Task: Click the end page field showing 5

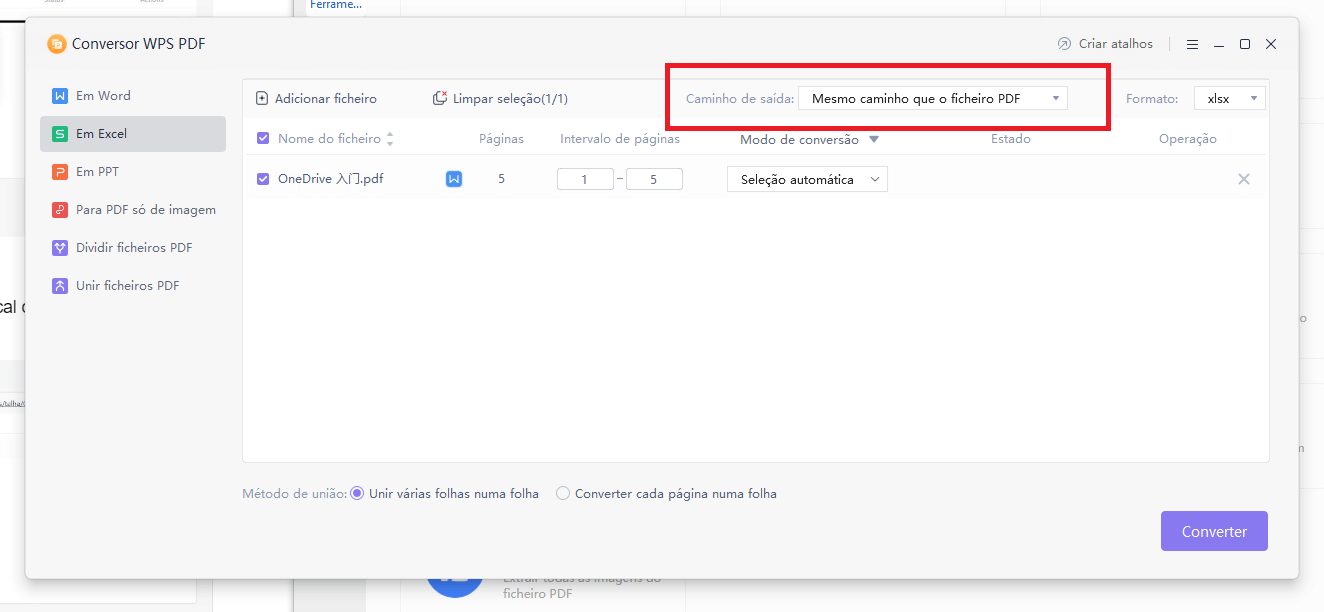Action: click(x=654, y=179)
